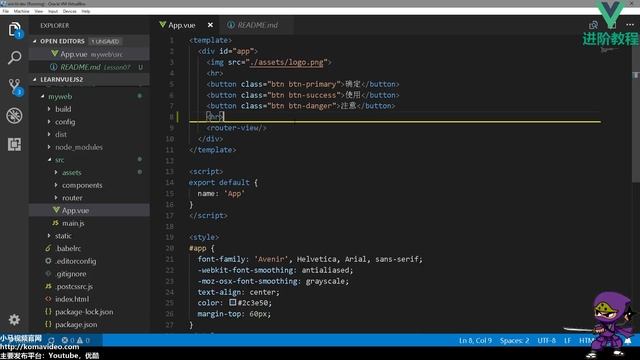Expand the components folder

point(82,185)
